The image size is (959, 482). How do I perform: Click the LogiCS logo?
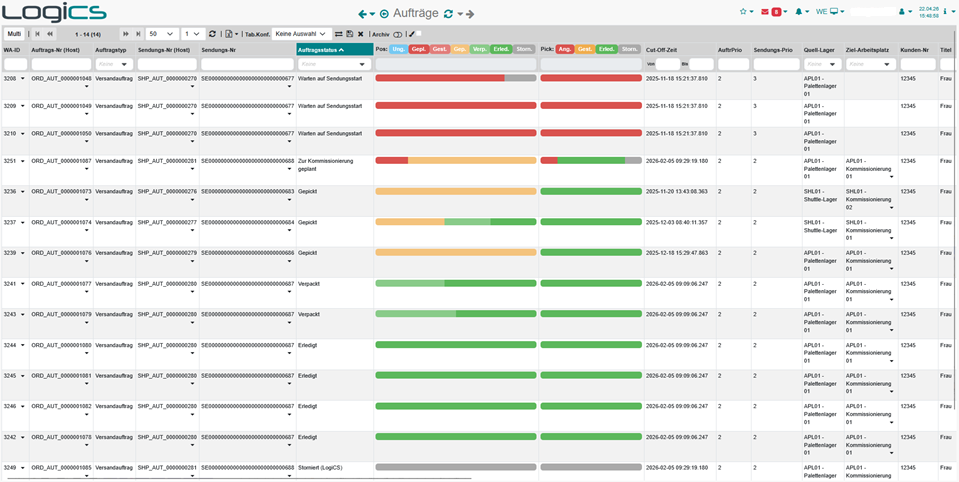tap(54, 12)
